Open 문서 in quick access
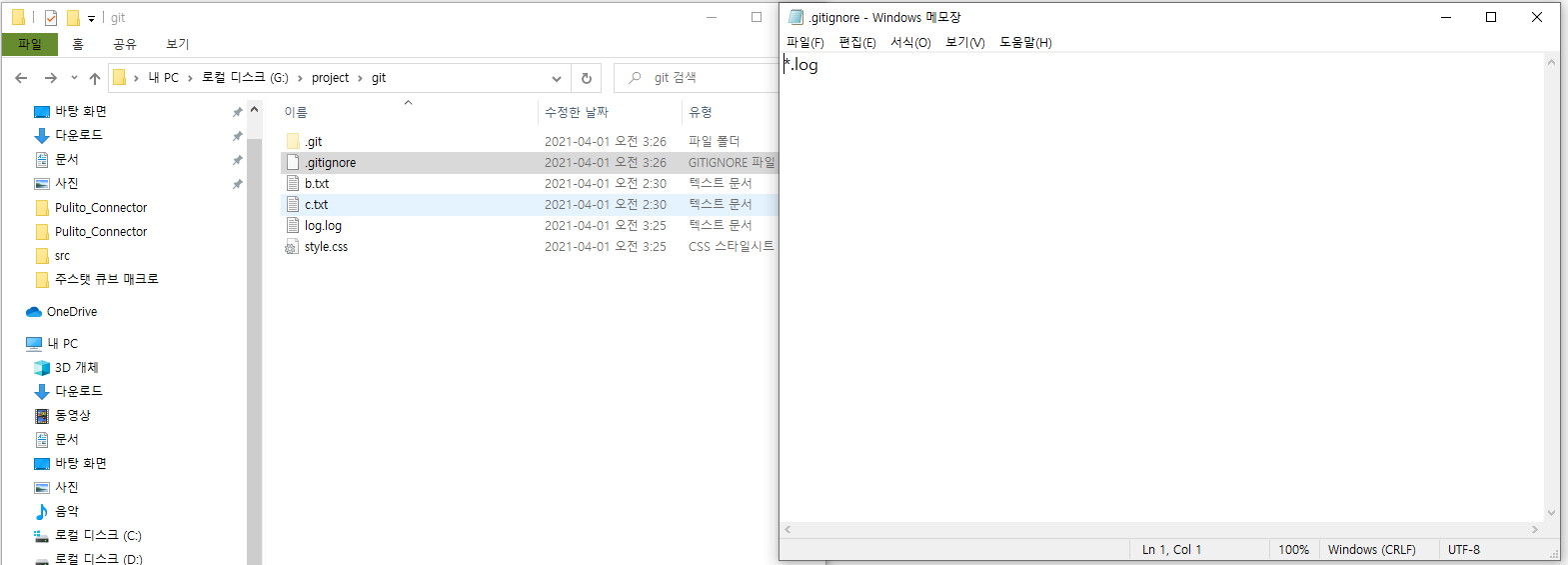The height and width of the screenshot is (565, 1568). (67, 159)
